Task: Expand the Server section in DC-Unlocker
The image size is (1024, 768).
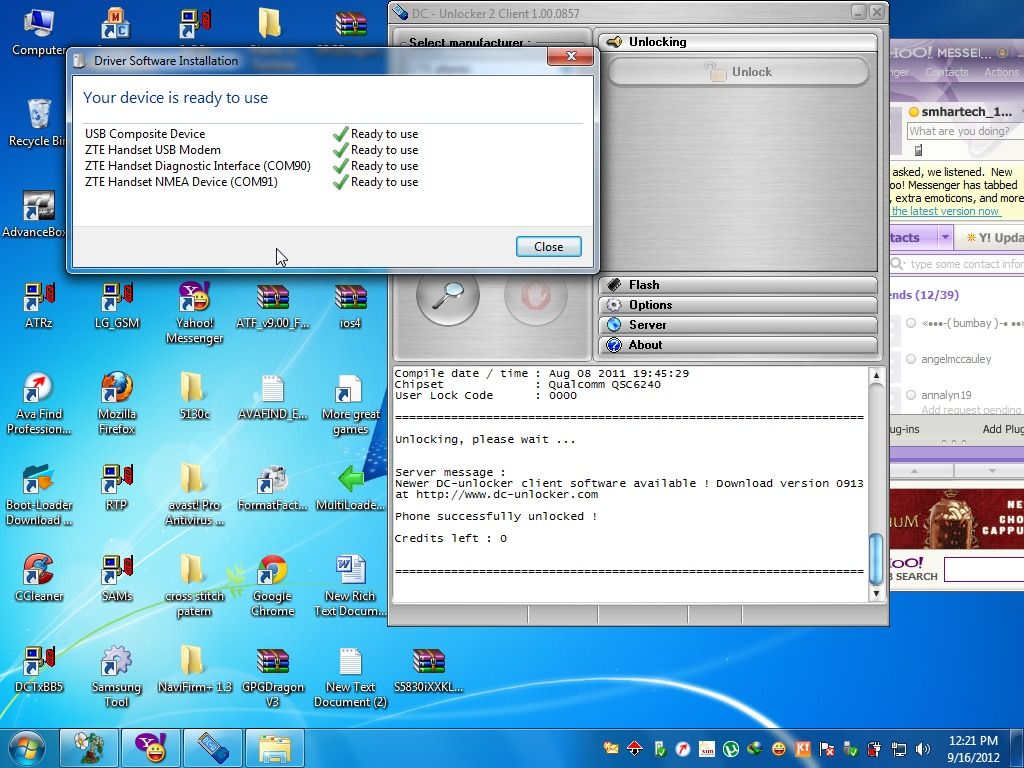Action: point(738,325)
